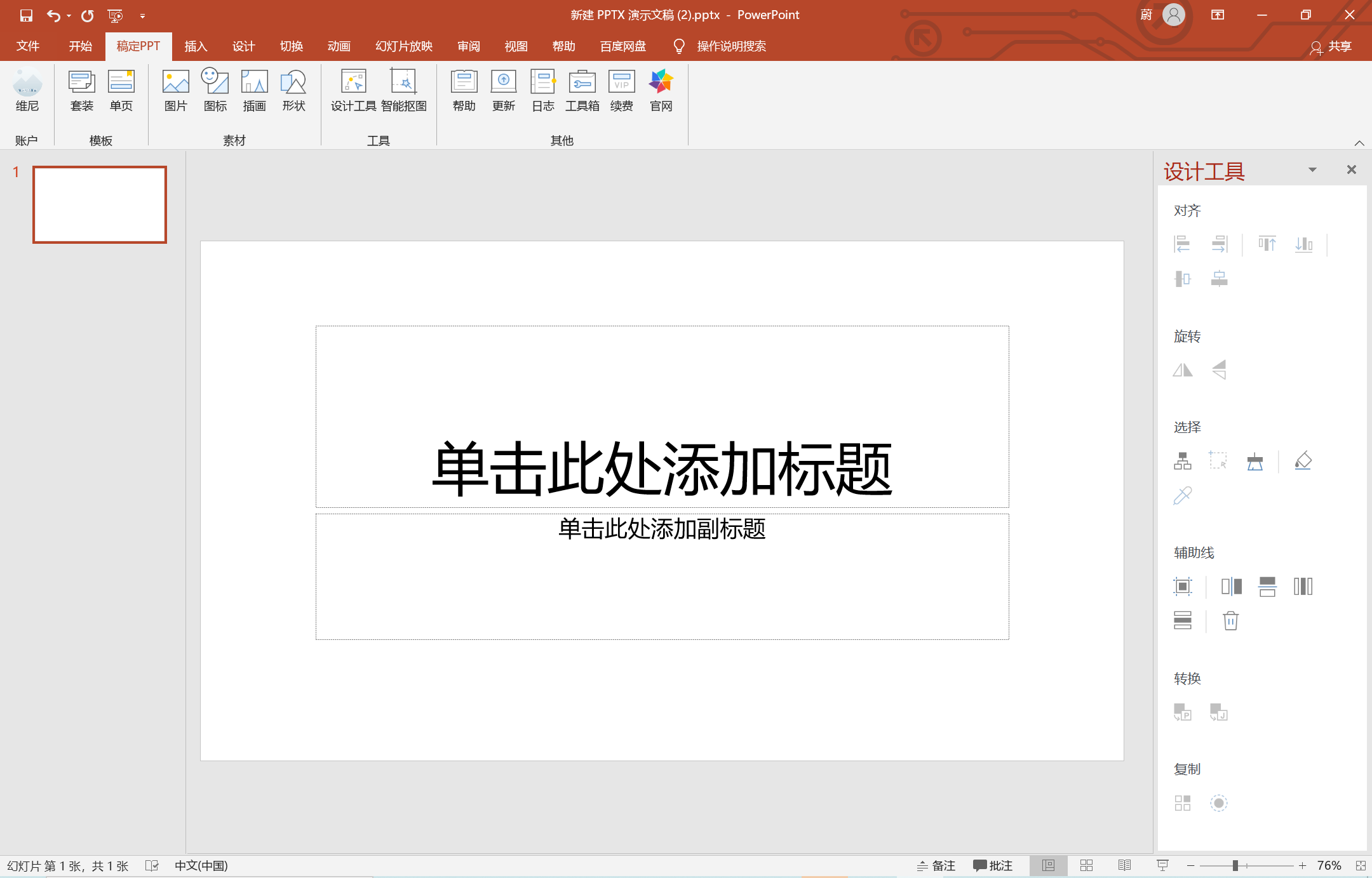Click the Undo arrow icon

tap(53, 15)
